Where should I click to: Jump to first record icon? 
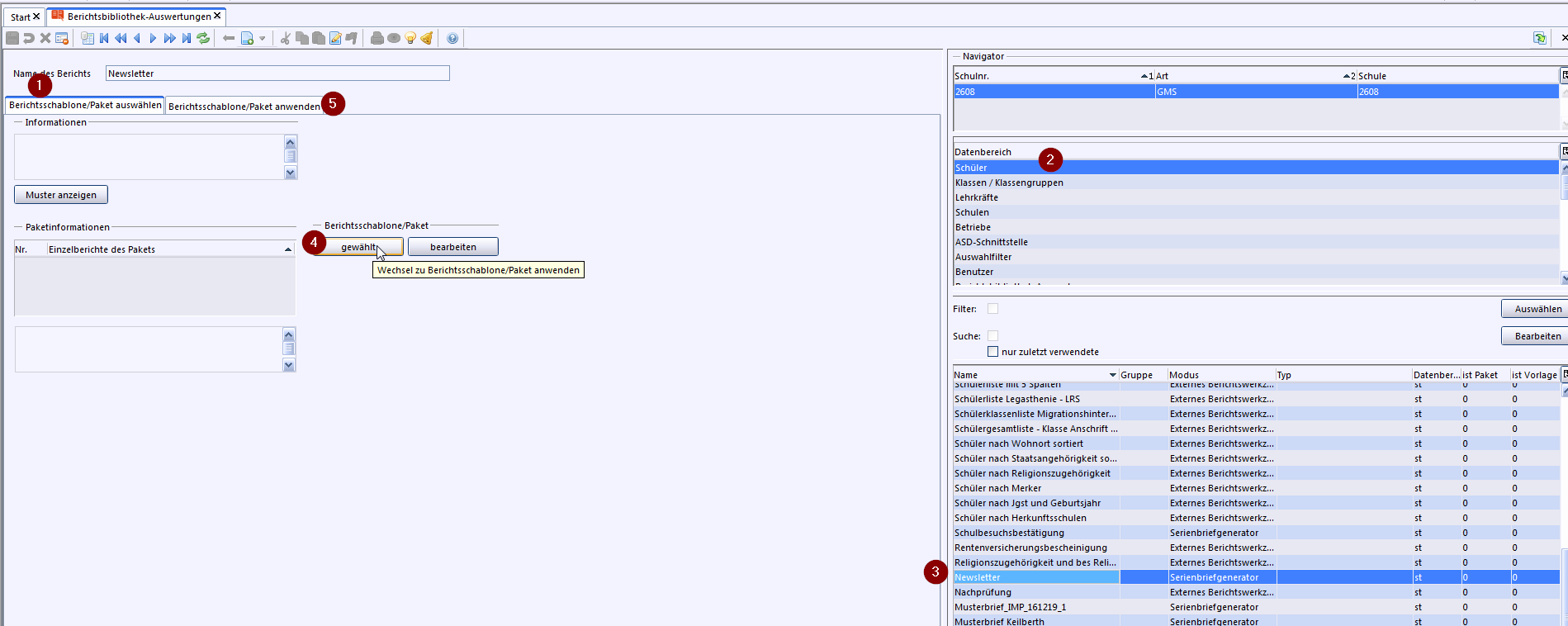tap(104, 38)
